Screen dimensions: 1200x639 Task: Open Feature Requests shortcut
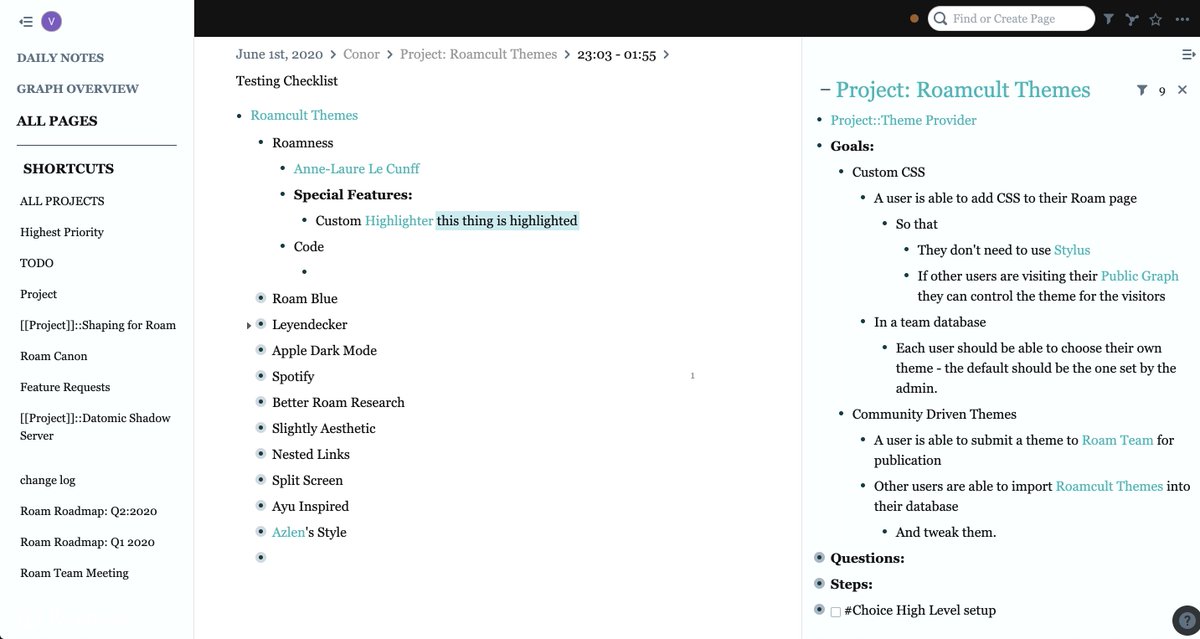(x=65, y=387)
